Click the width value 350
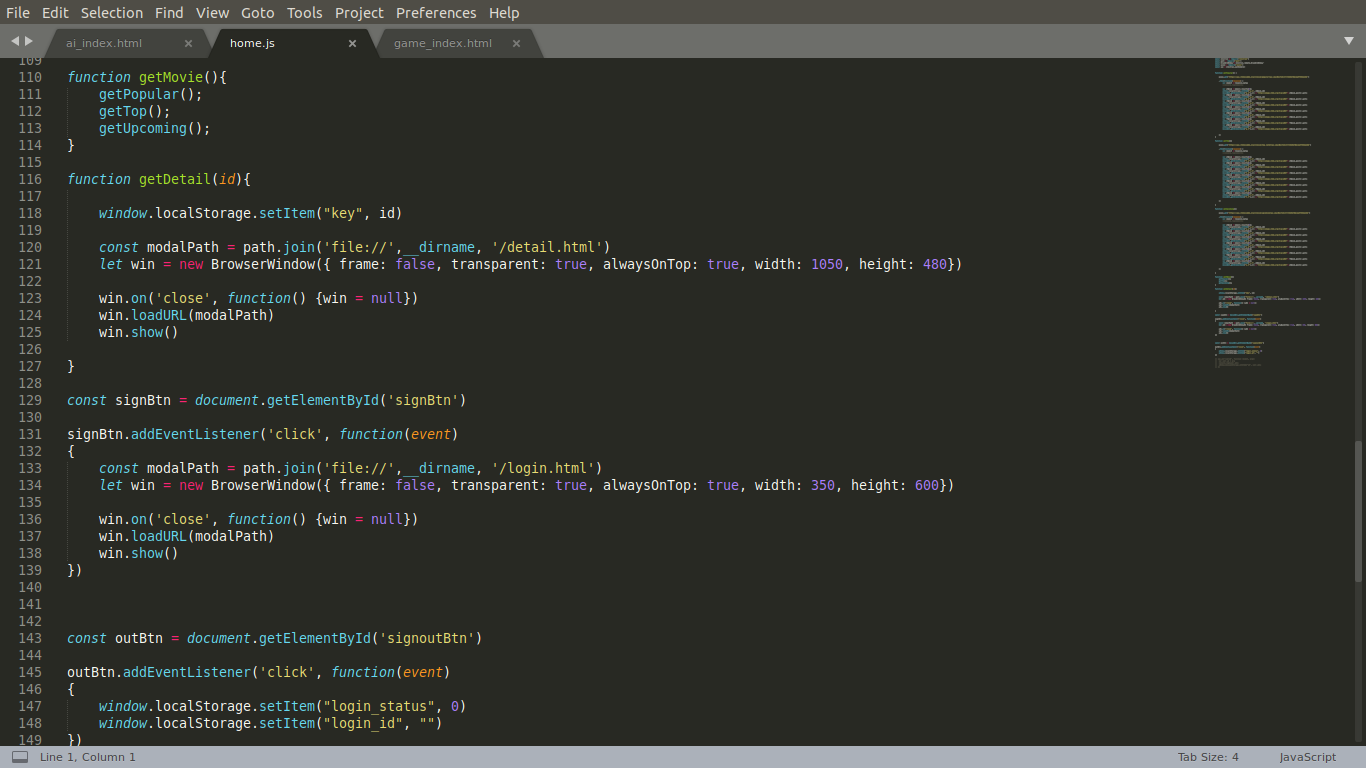Image resolution: width=1366 pixels, height=768 pixels. coord(823,485)
